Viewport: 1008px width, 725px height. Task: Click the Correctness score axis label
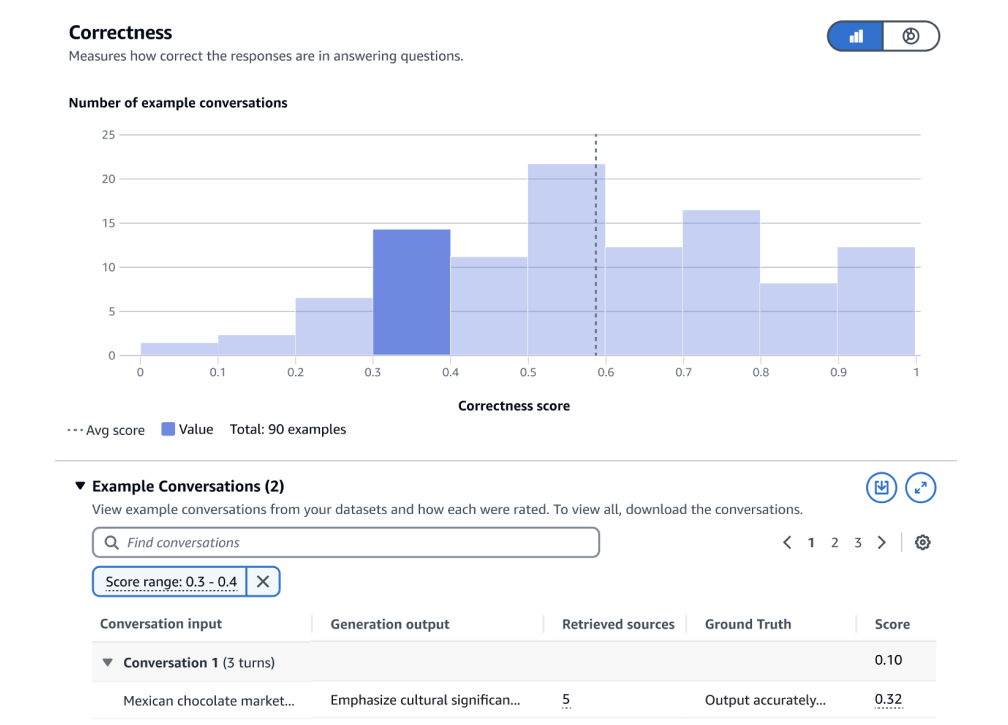[x=514, y=406]
